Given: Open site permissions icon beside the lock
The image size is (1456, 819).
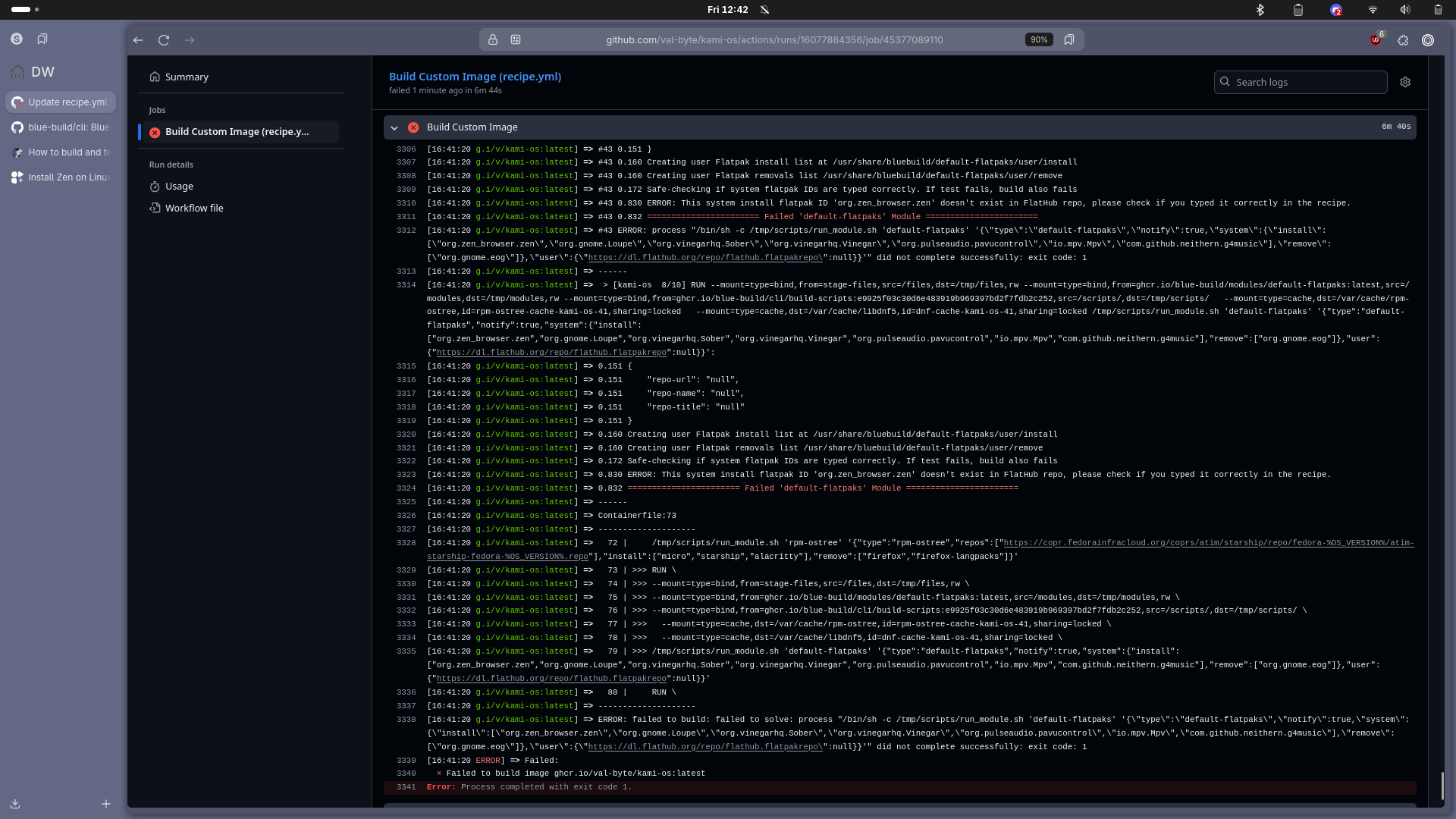Looking at the screenshot, I should [x=516, y=39].
